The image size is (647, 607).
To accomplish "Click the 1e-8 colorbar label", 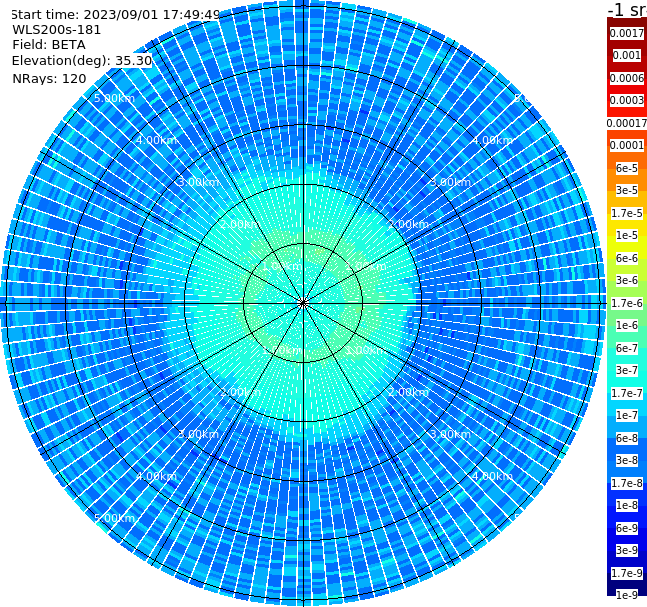I will 627,505.
